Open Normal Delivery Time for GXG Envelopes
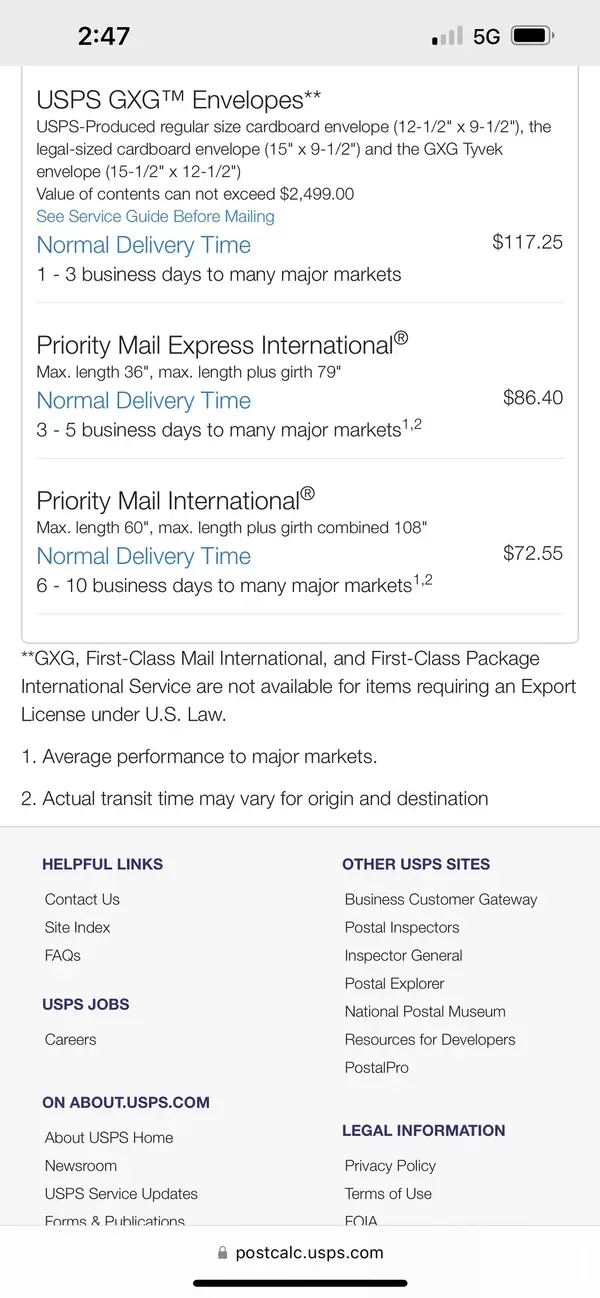This screenshot has width=600, height=1298. (x=144, y=245)
